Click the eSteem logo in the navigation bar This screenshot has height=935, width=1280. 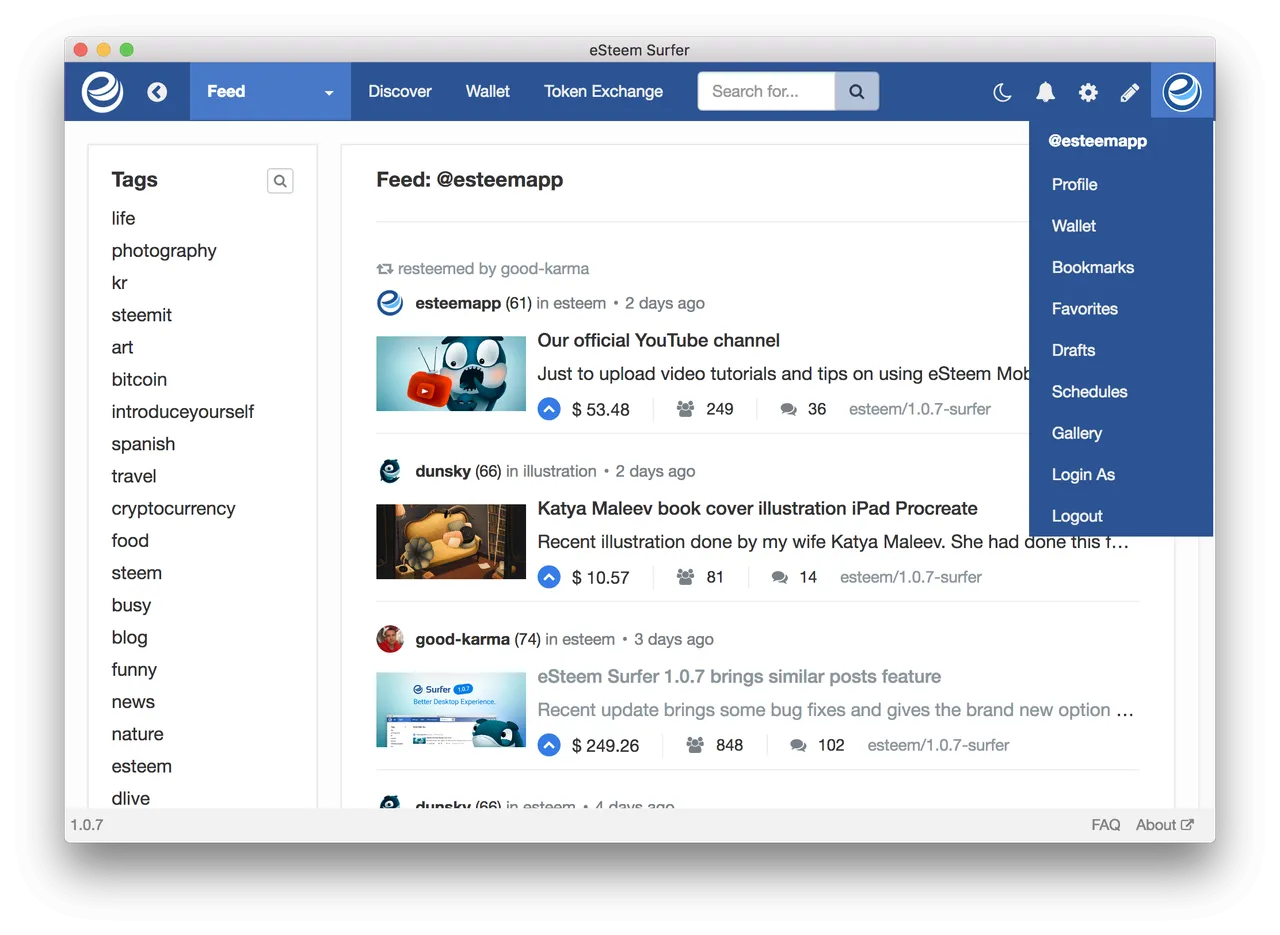tap(102, 92)
